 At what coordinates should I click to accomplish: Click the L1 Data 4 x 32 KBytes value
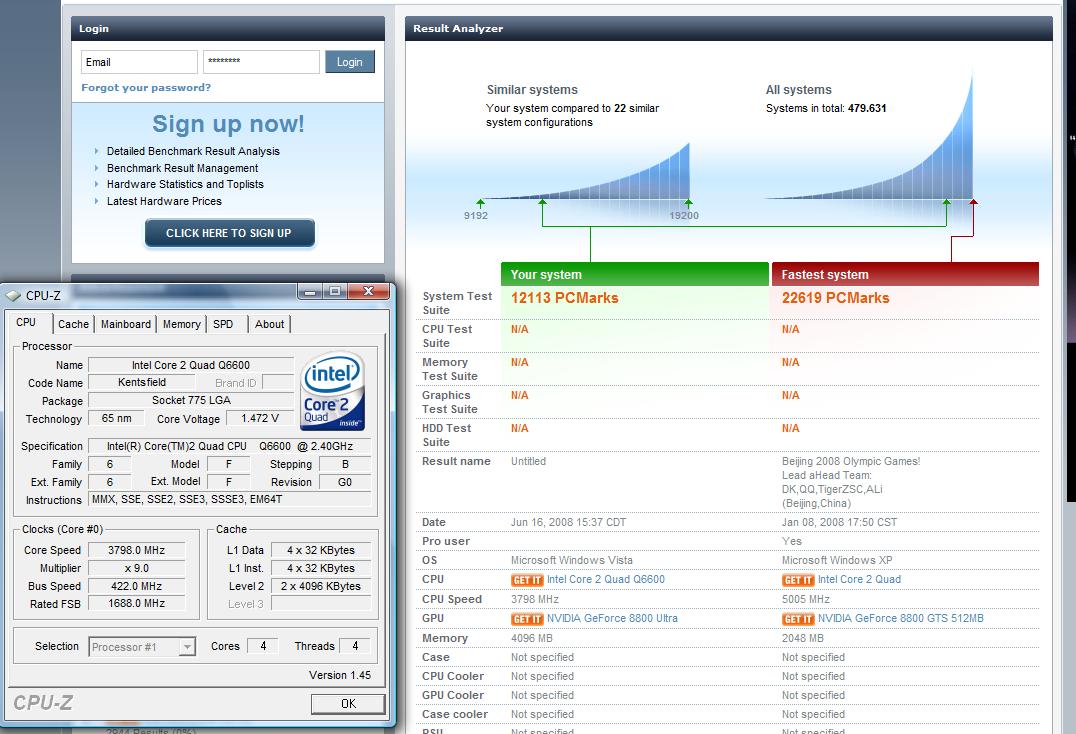(x=320, y=550)
